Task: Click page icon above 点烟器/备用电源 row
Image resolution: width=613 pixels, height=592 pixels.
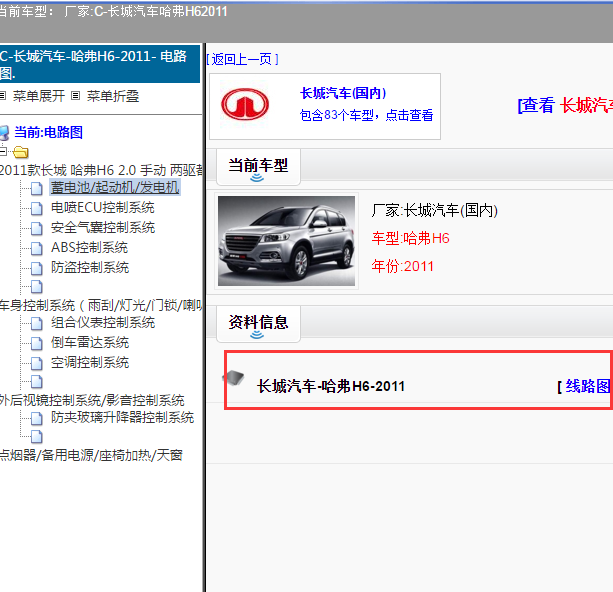Action: (x=37, y=436)
